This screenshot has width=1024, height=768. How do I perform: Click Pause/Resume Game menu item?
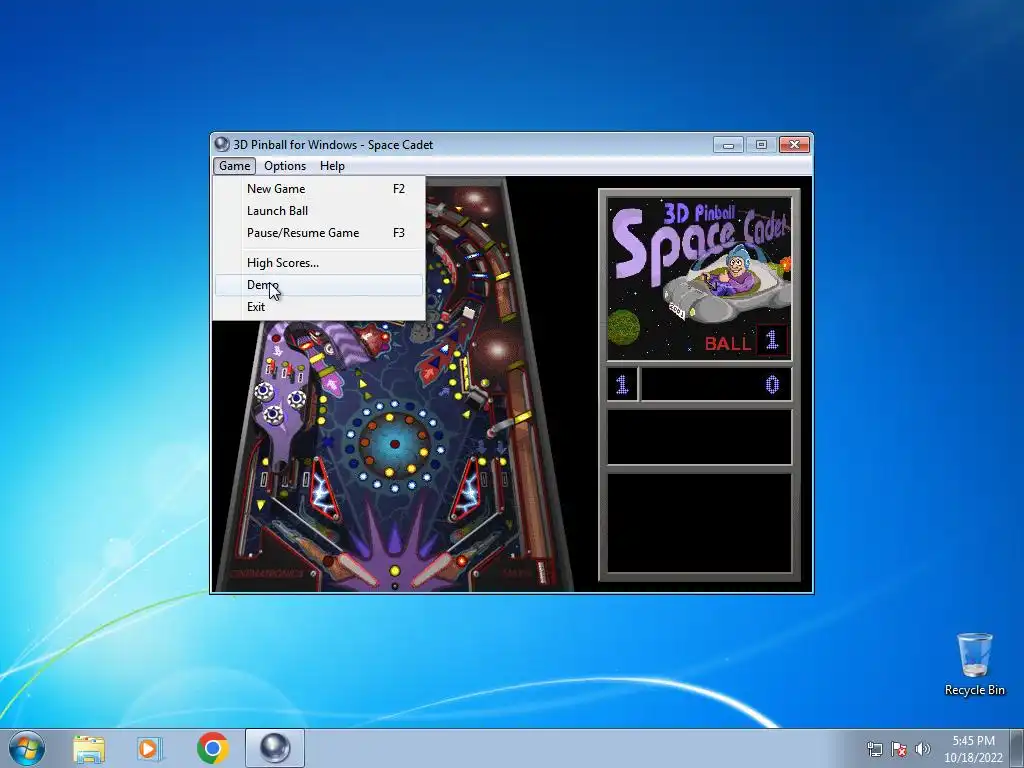point(319,232)
